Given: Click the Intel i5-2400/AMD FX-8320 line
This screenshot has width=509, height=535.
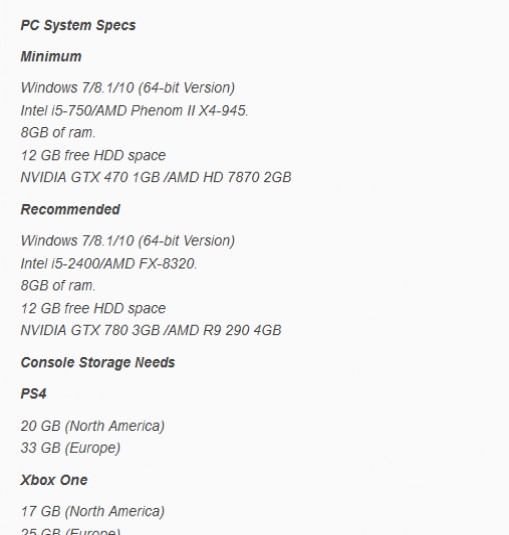Looking at the screenshot, I should pyautogui.click(x=109, y=264).
